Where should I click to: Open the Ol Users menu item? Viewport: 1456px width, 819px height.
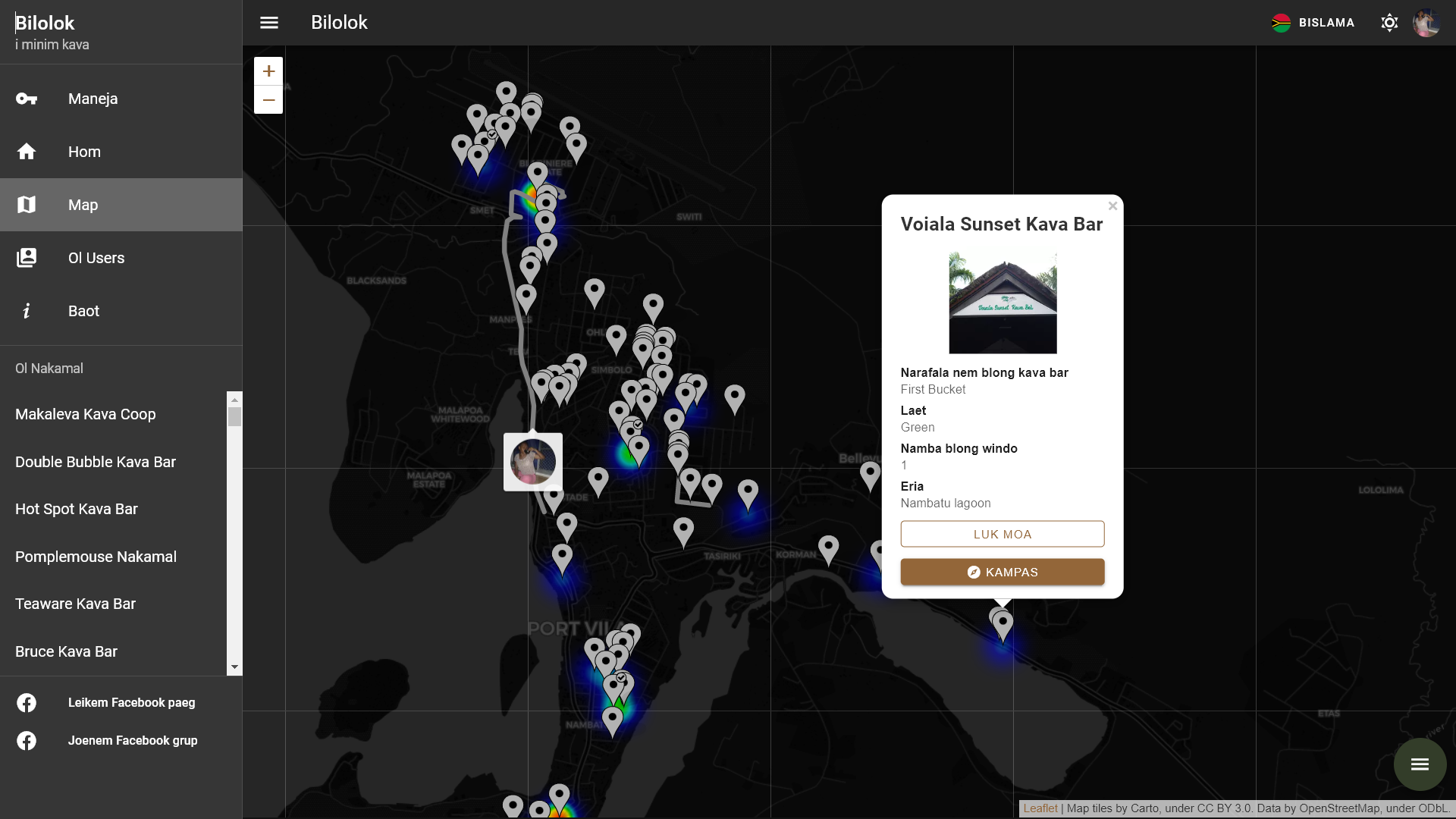[x=121, y=258]
